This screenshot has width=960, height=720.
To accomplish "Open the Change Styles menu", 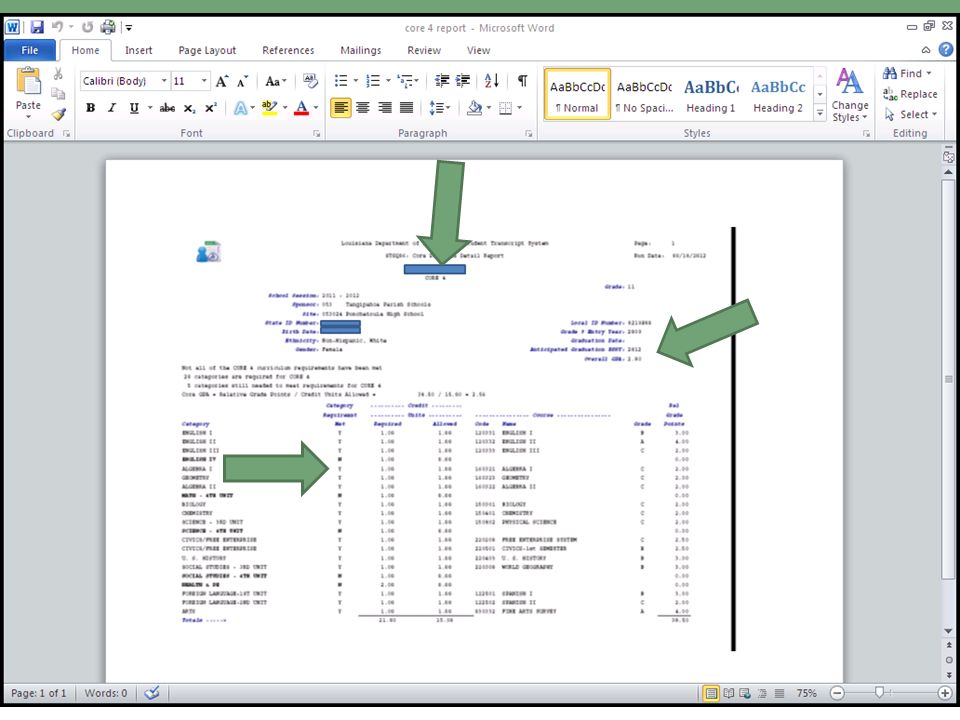I will [850, 96].
